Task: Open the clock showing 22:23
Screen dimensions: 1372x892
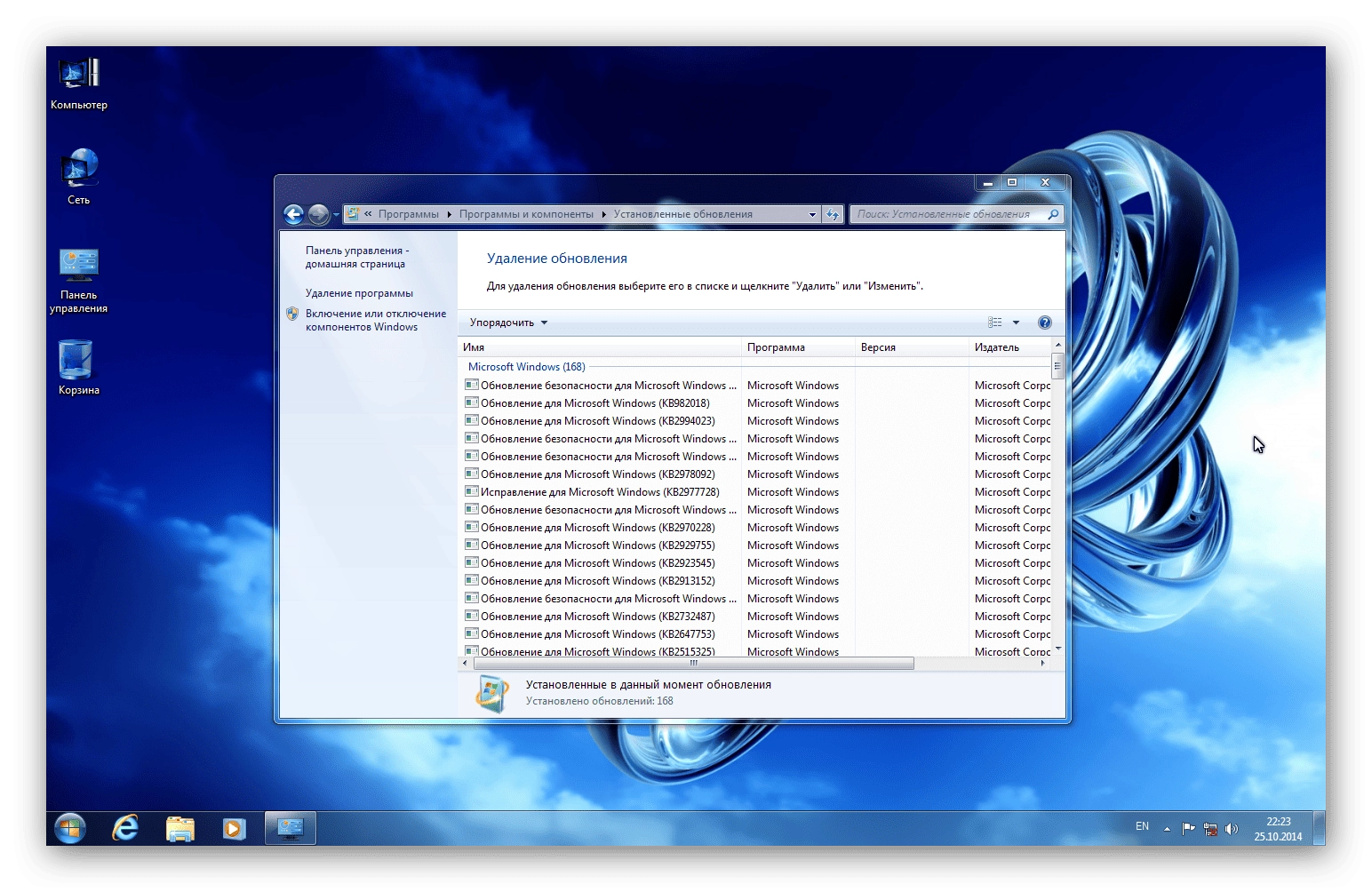Action: (1279, 829)
